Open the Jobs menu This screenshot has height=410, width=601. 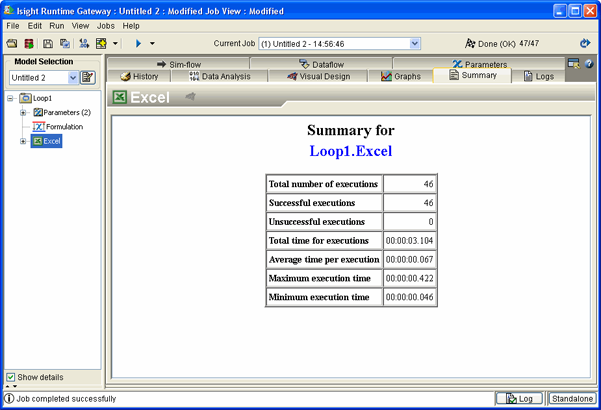pyautogui.click(x=105, y=25)
